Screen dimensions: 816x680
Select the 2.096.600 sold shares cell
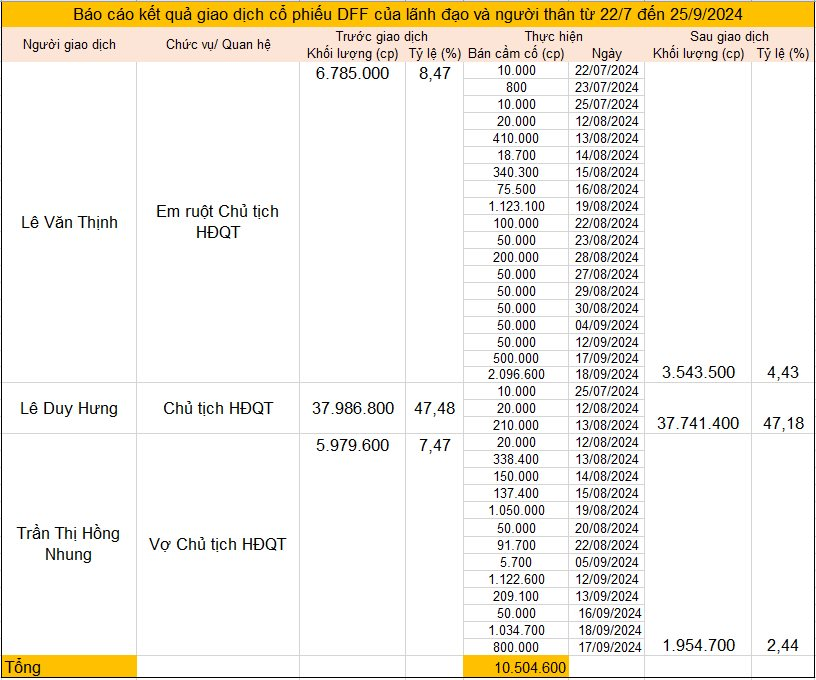pyautogui.click(x=516, y=374)
